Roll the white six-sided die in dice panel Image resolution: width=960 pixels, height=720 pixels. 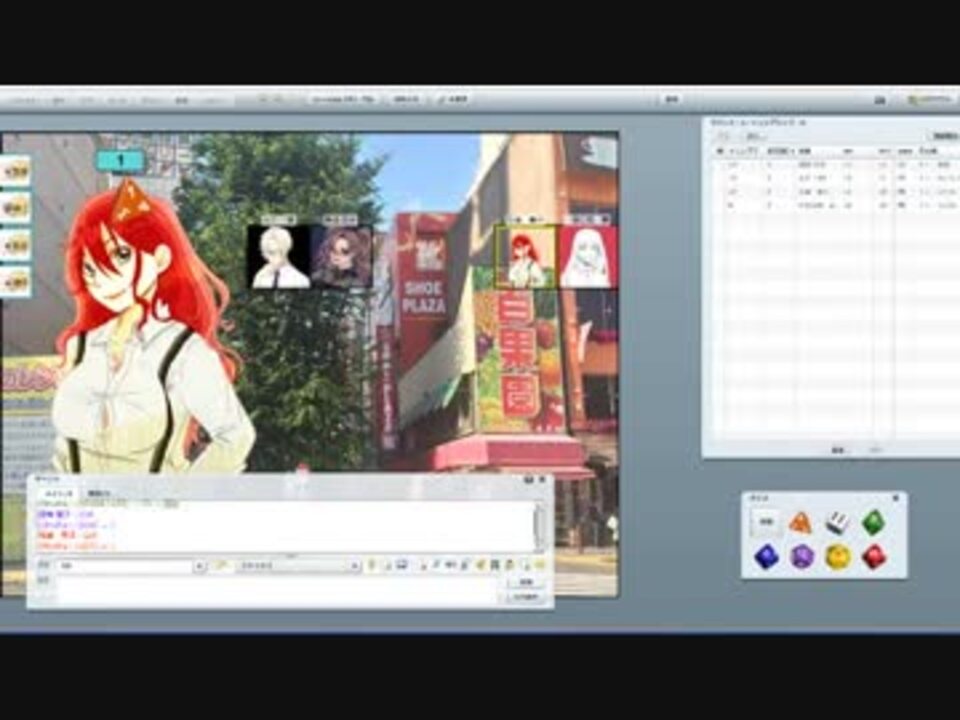click(837, 522)
